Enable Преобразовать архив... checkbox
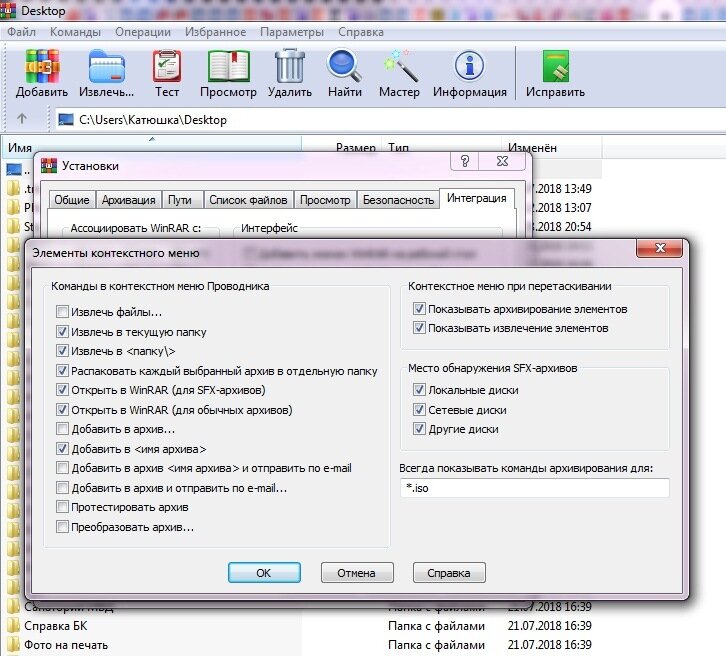726x656 pixels. [62, 526]
